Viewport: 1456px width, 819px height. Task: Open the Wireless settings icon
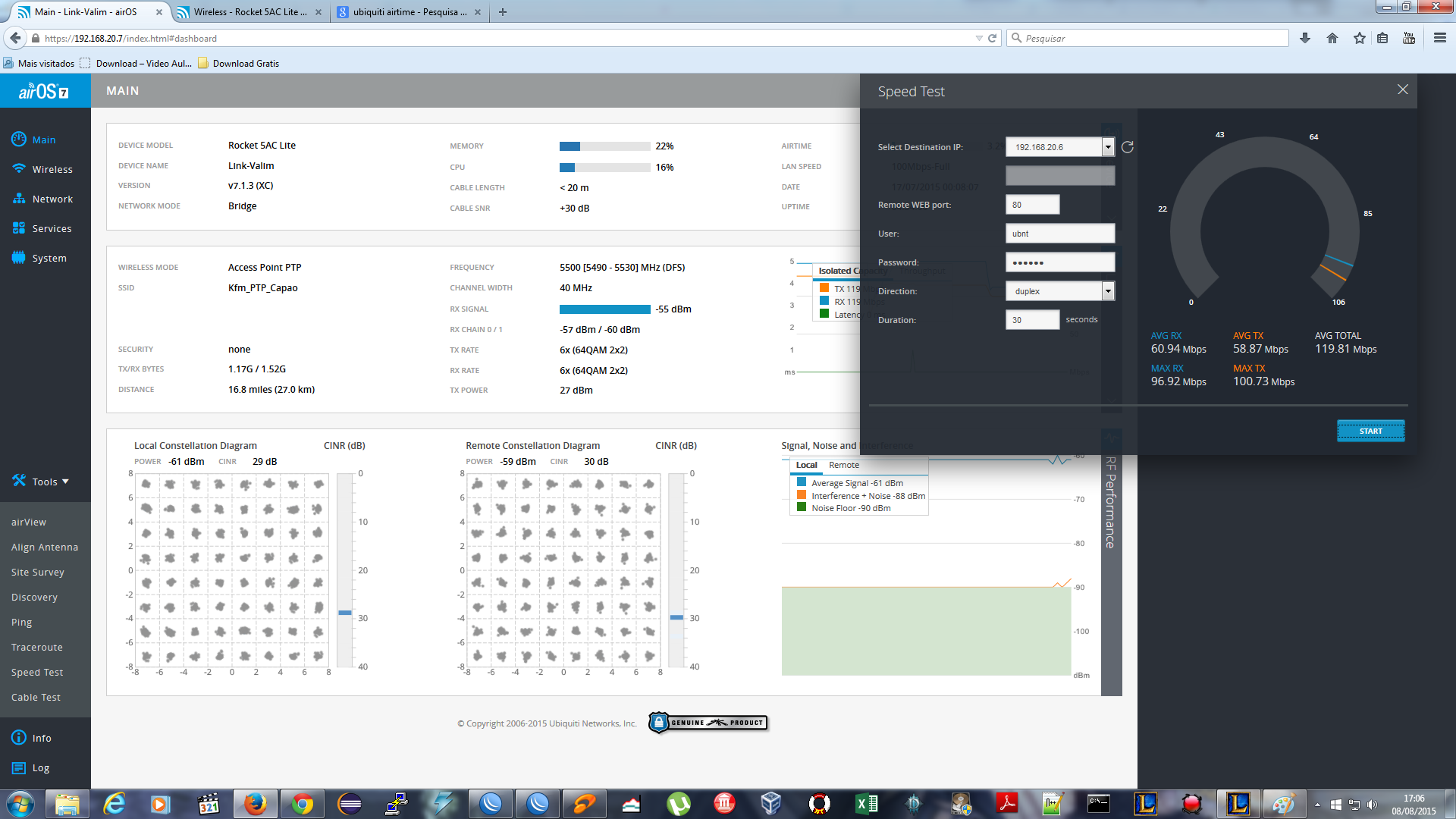click(x=19, y=169)
